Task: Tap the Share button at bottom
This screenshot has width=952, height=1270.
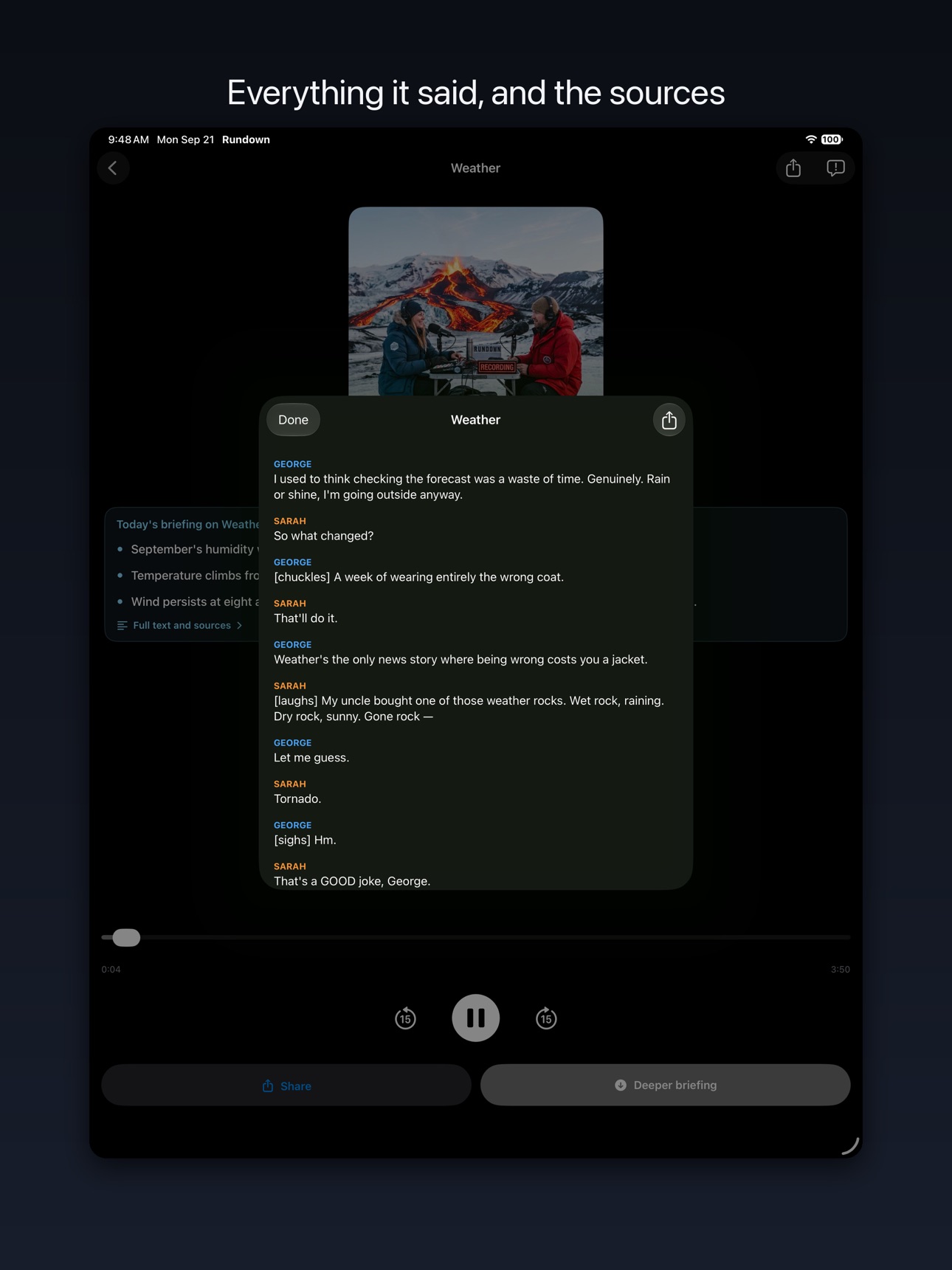Action: click(286, 1085)
